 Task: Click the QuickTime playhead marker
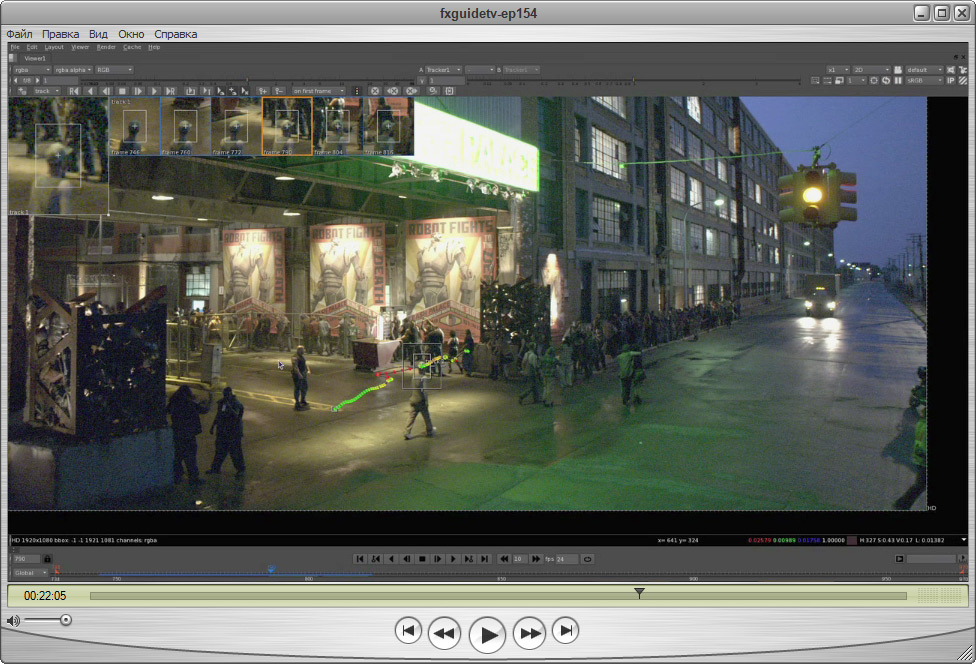[639, 593]
